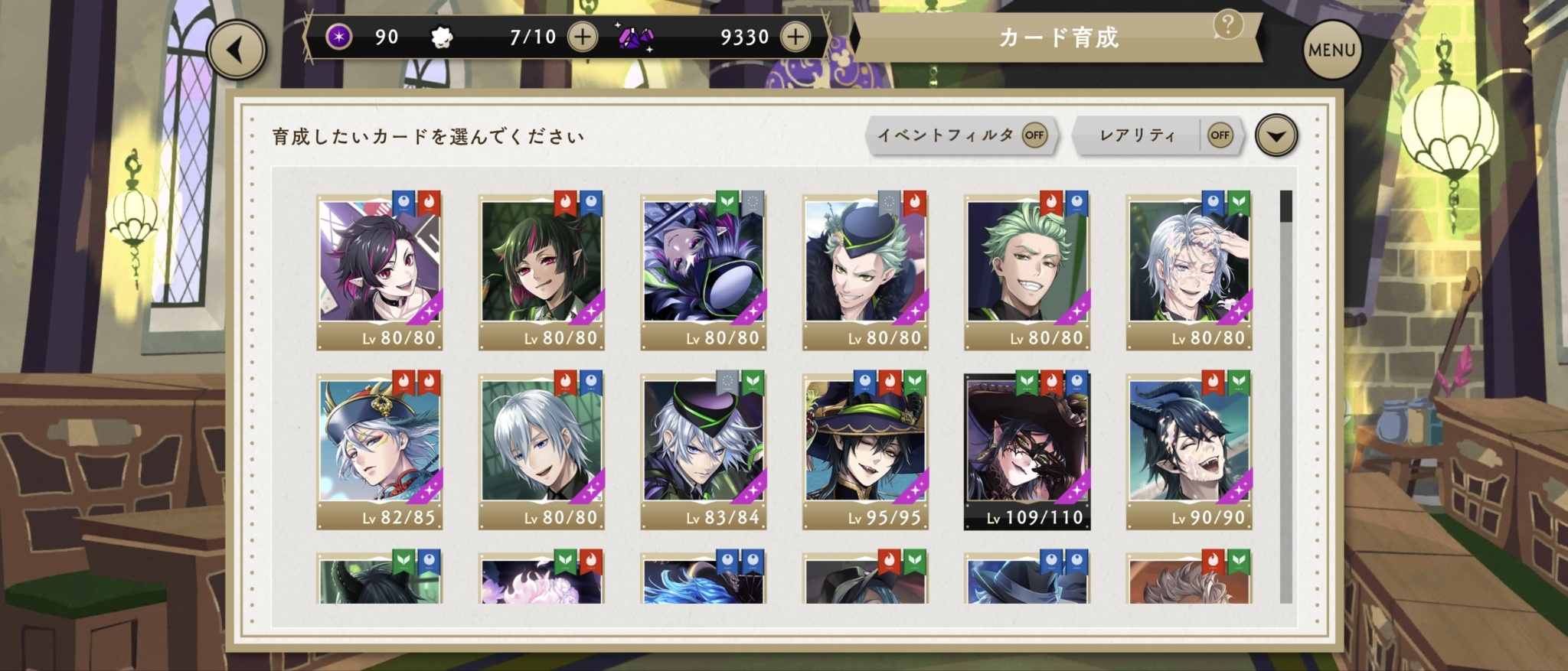Viewport: 1568px width, 671px height.
Task: Expand the sort dropdown arrow button
Action: (1276, 135)
